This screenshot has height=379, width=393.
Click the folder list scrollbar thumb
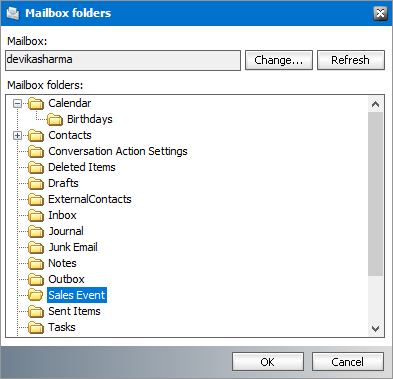(376, 194)
